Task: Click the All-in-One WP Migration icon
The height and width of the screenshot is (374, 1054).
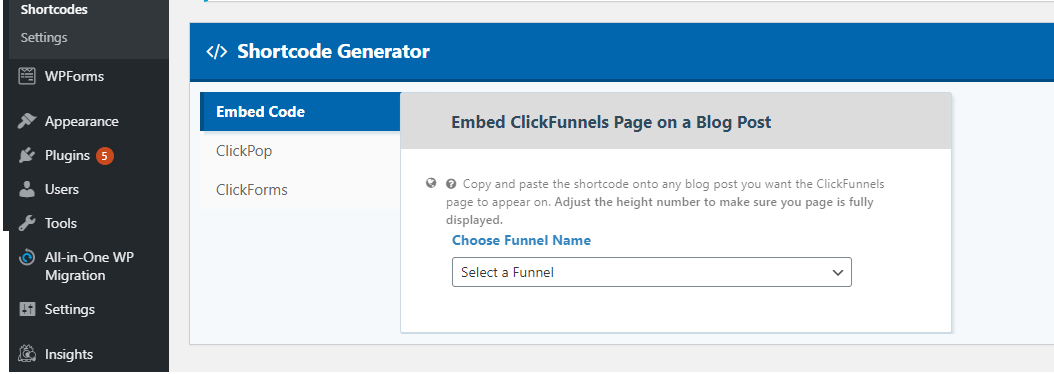Action: click(27, 258)
